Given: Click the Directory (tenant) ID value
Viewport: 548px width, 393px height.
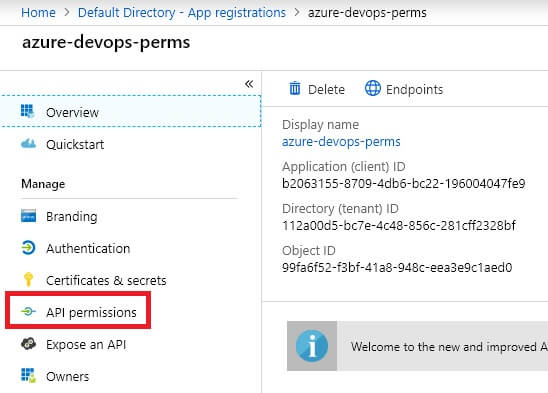Looking at the screenshot, I should [x=399, y=226].
